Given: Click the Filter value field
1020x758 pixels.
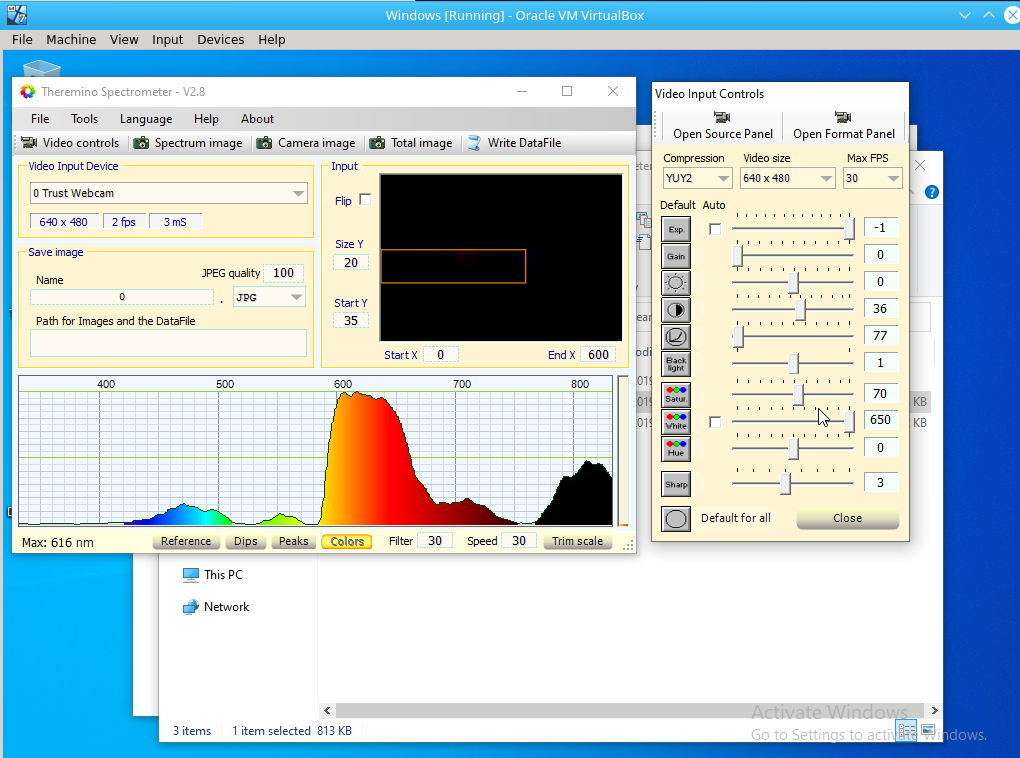Looking at the screenshot, I should click(435, 541).
